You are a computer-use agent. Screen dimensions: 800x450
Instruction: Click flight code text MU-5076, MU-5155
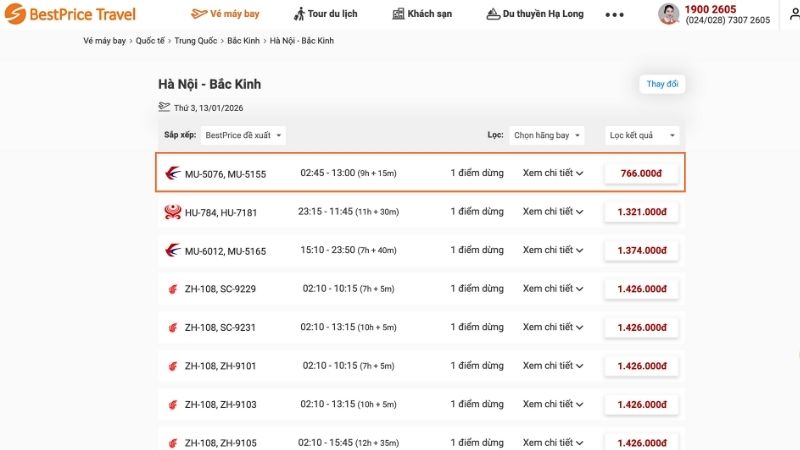tap(226, 174)
